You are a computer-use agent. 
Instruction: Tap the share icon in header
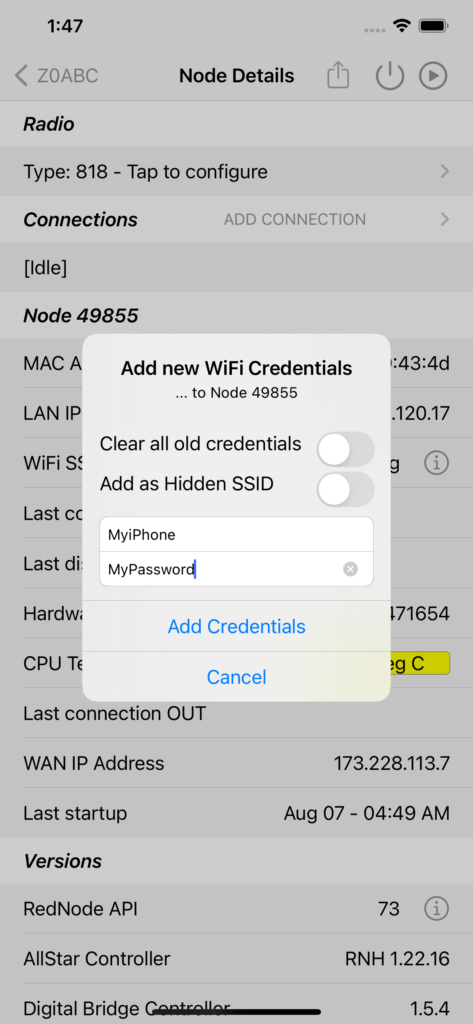338,75
